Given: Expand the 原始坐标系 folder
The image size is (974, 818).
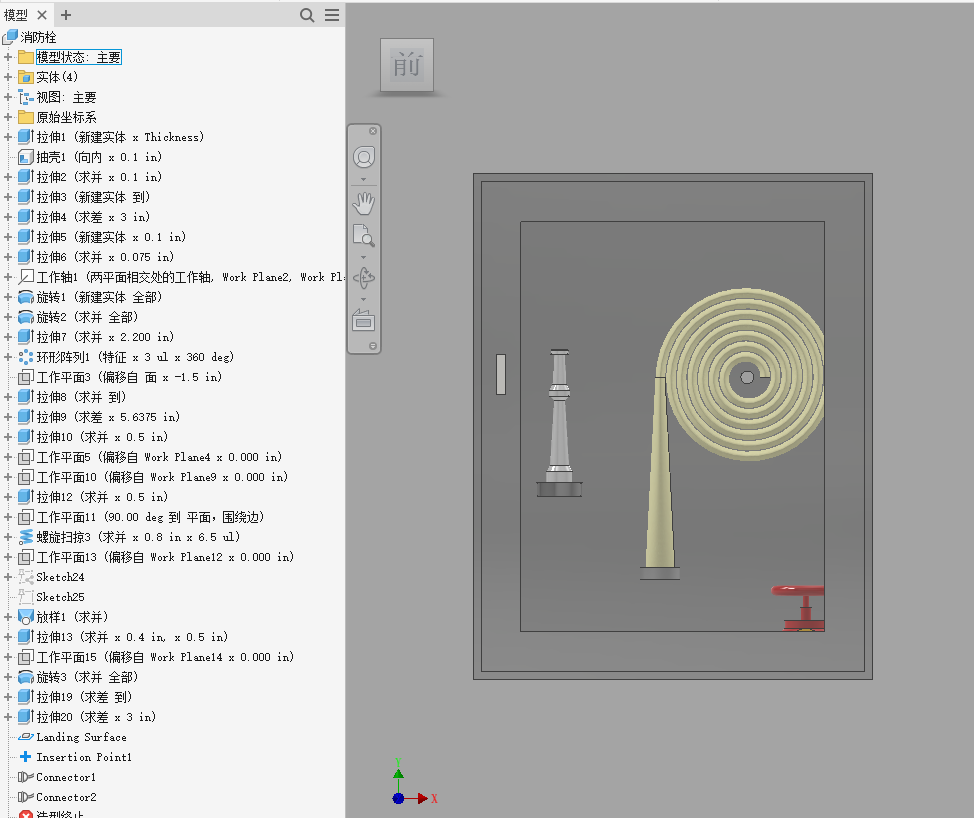Looking at the screenshot, I should coord(8,117).
